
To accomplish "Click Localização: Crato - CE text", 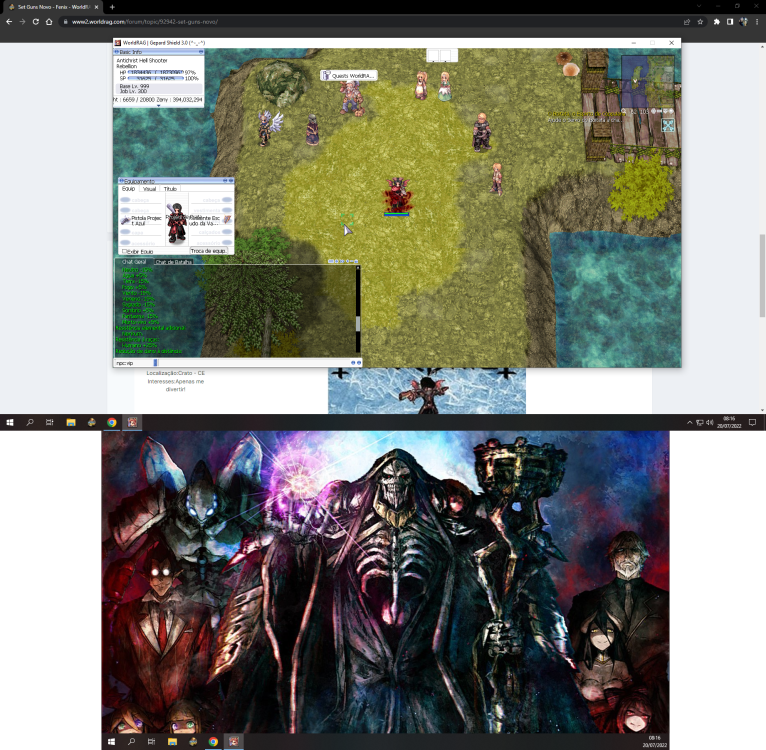I will pos(175,373).
